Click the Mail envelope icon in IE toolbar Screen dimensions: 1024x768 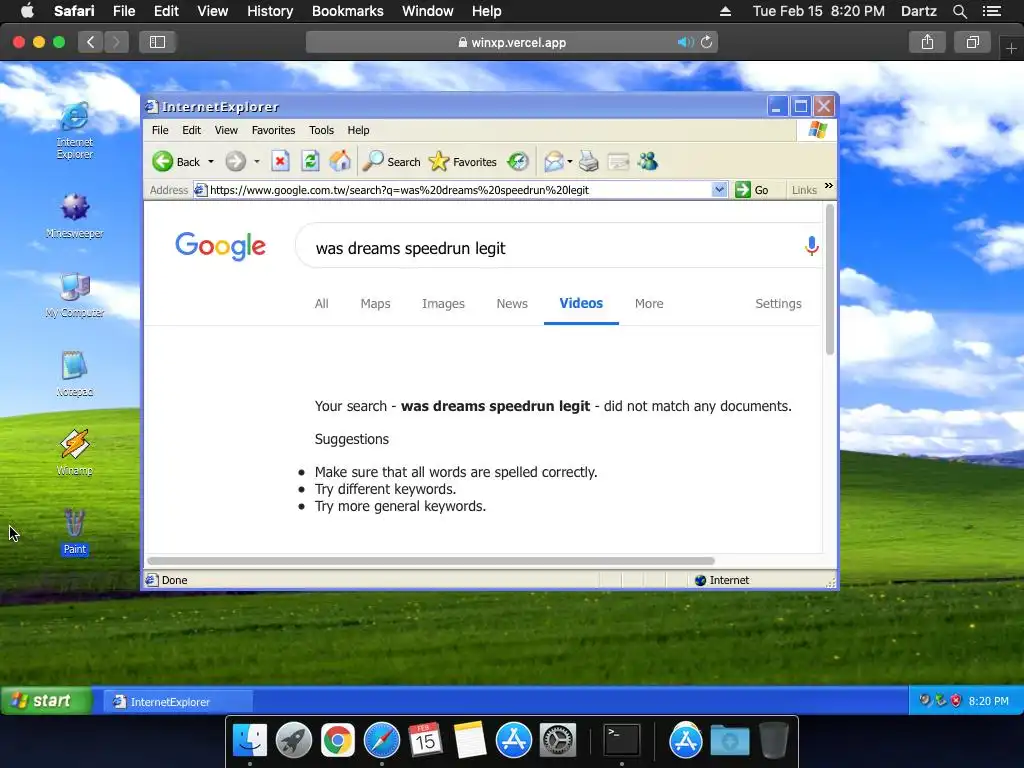(x=554, y=161)
